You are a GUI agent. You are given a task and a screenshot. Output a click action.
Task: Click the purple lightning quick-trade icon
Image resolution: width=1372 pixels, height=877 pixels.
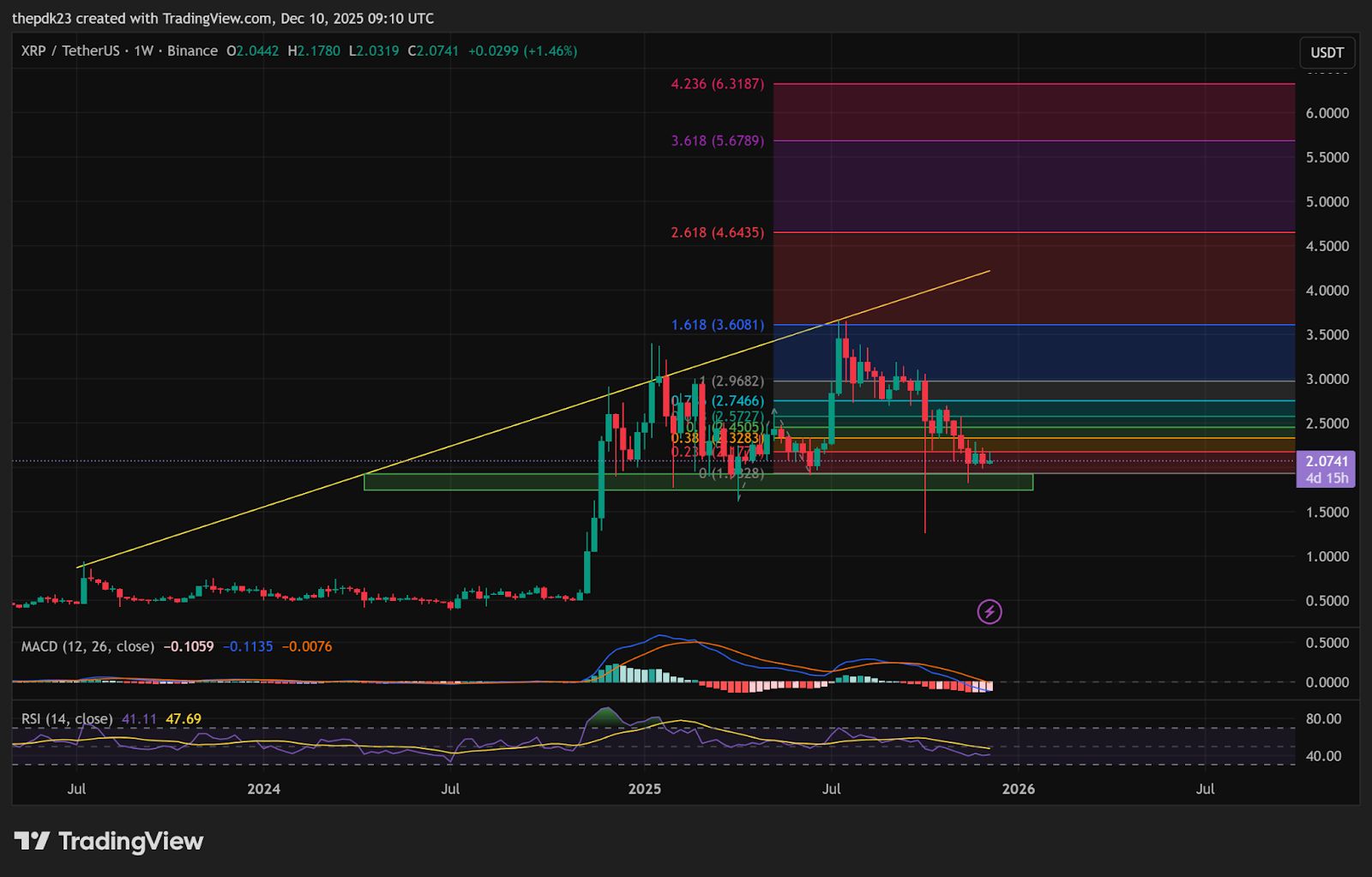tap(989, 611)
